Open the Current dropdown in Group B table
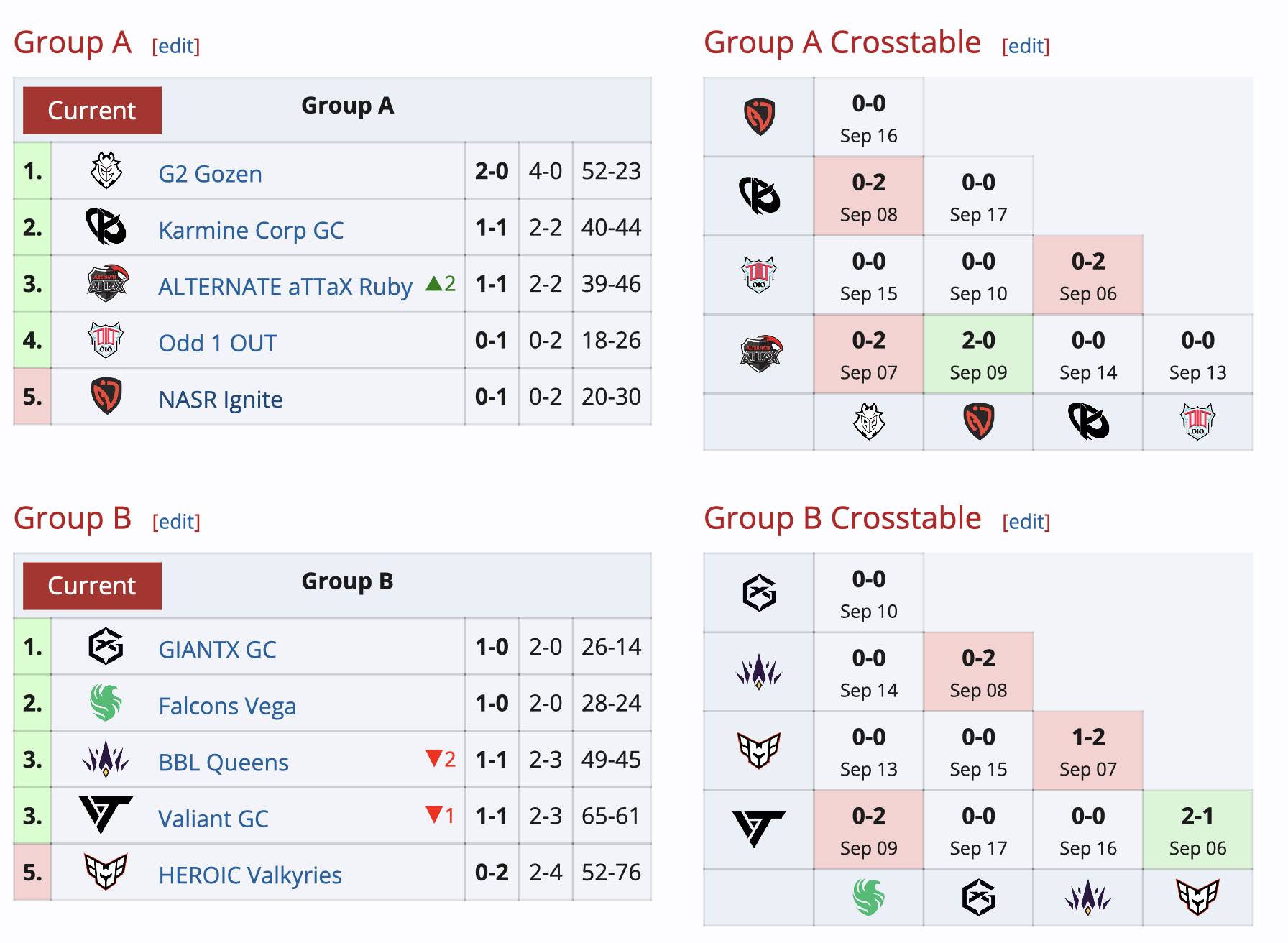This screenshot has height=943, width=1288. coord(92,586)
